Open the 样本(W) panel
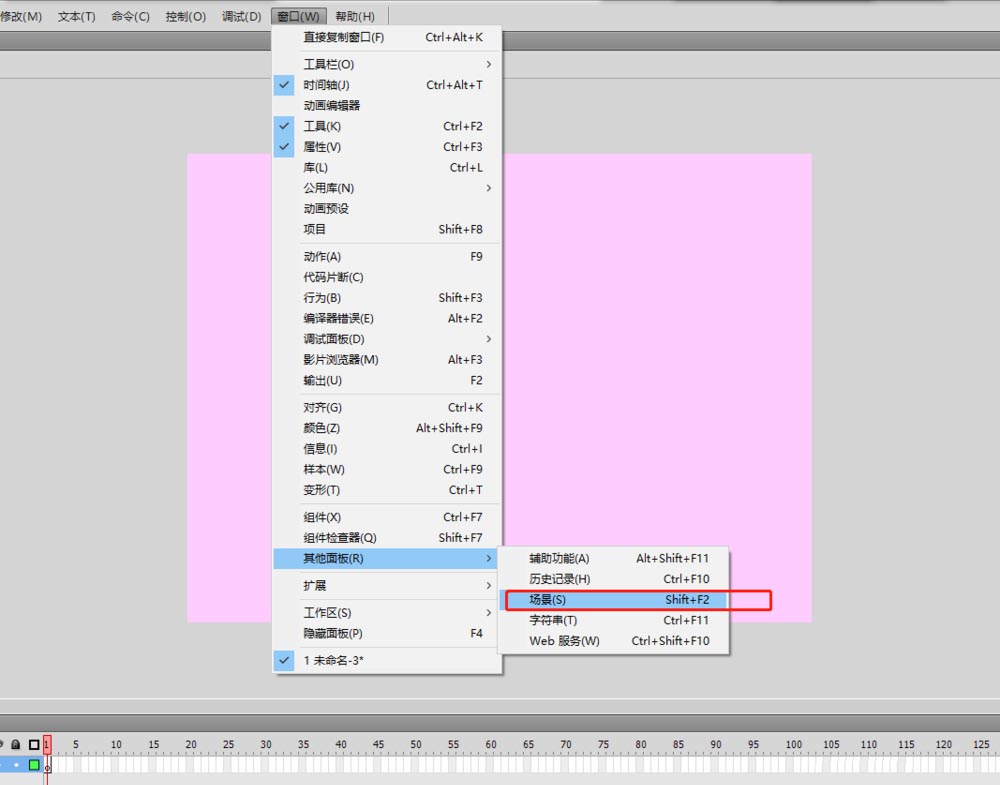1000x785 pixels. tap(387, 469)
